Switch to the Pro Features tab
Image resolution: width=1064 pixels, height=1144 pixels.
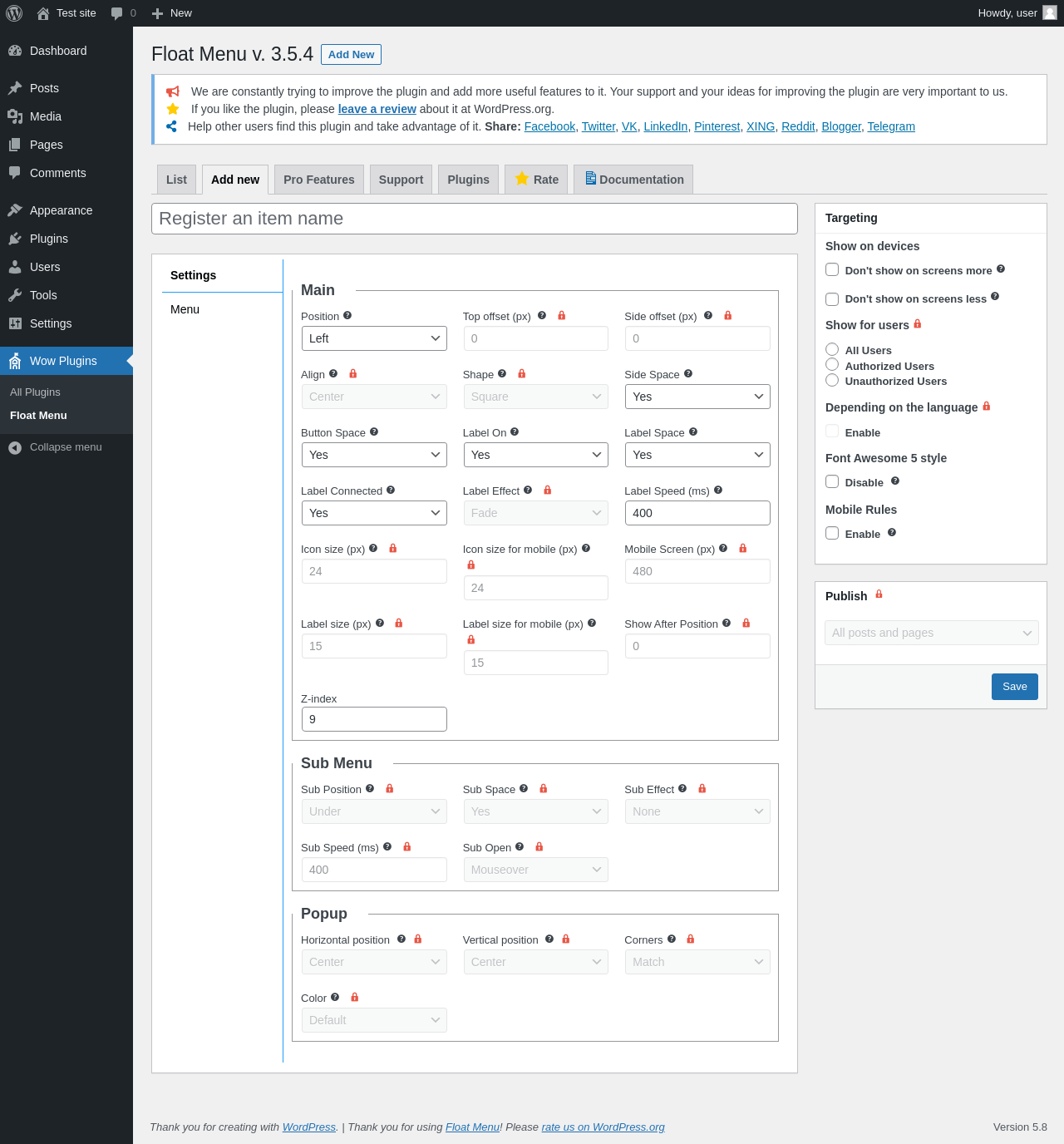pyautogui.click(x=319, y=180)
